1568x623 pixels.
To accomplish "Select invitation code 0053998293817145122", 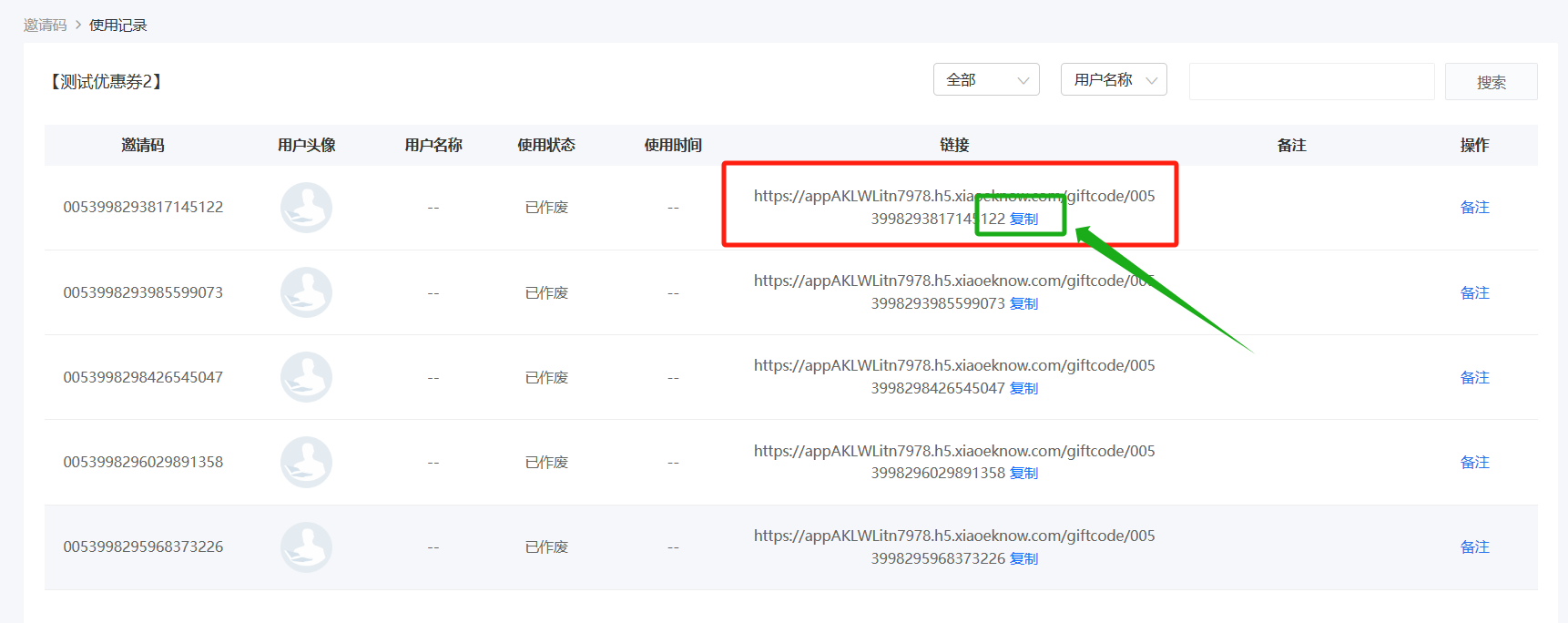I will click(143, 208).
